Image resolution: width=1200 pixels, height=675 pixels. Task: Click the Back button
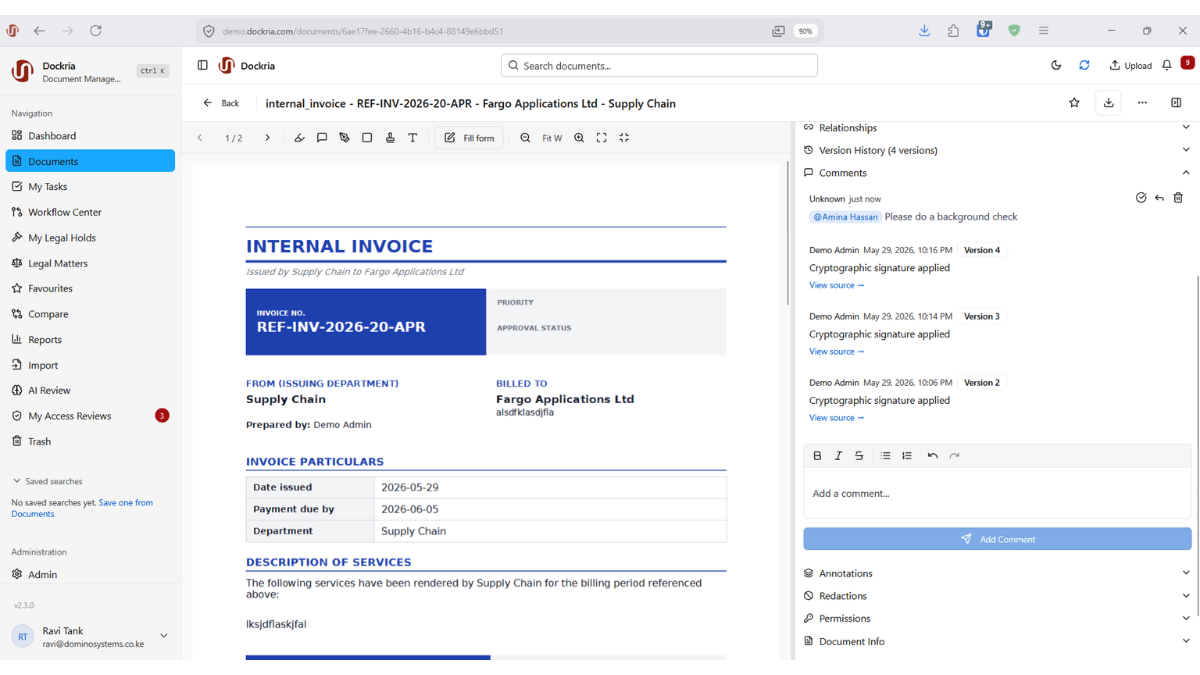(221, 103)
